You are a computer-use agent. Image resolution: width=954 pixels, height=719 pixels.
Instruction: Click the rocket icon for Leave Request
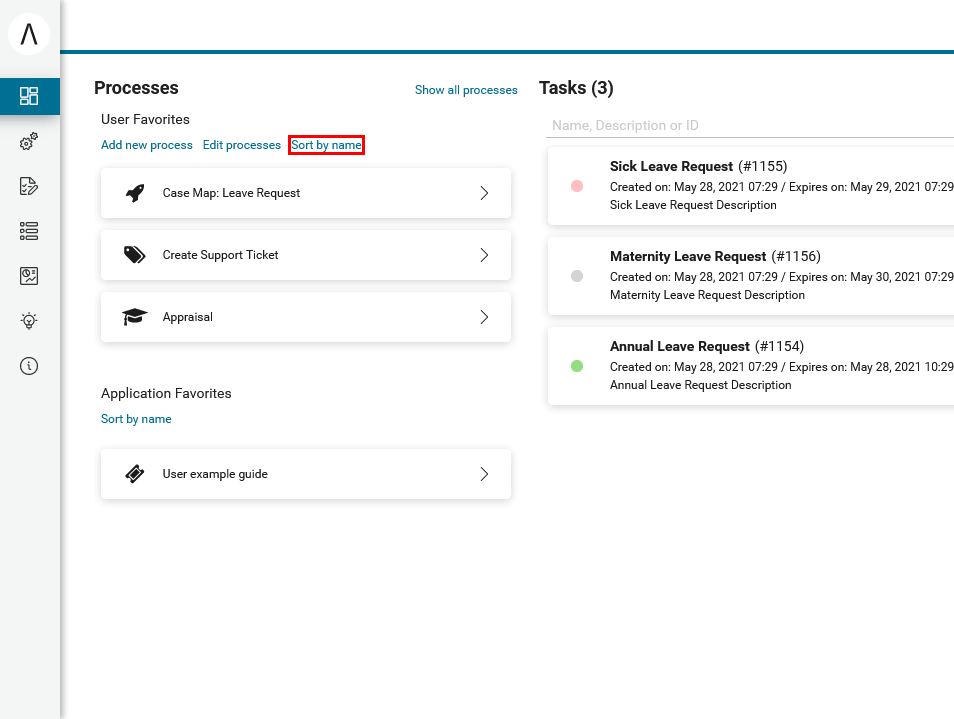135,193
